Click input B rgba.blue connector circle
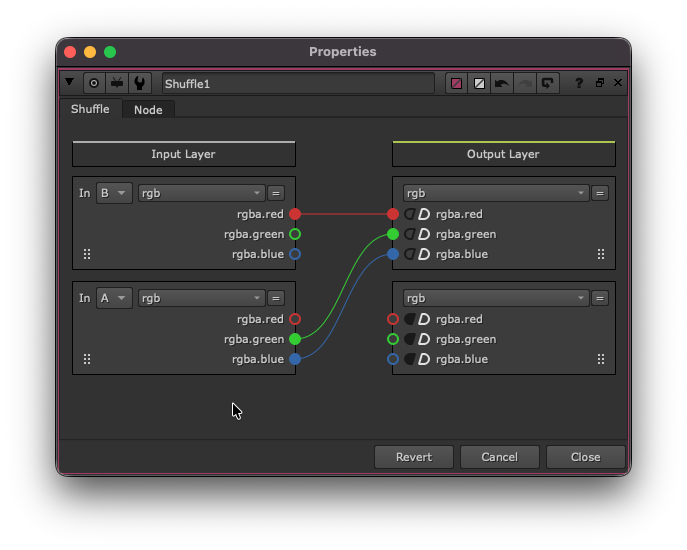 coord(295,254)
